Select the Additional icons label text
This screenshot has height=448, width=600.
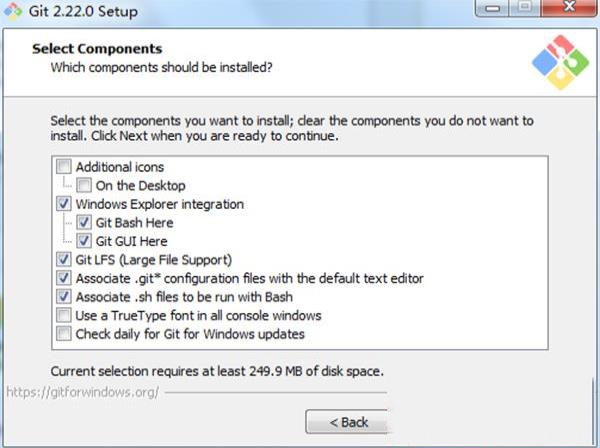pos(120,167)
